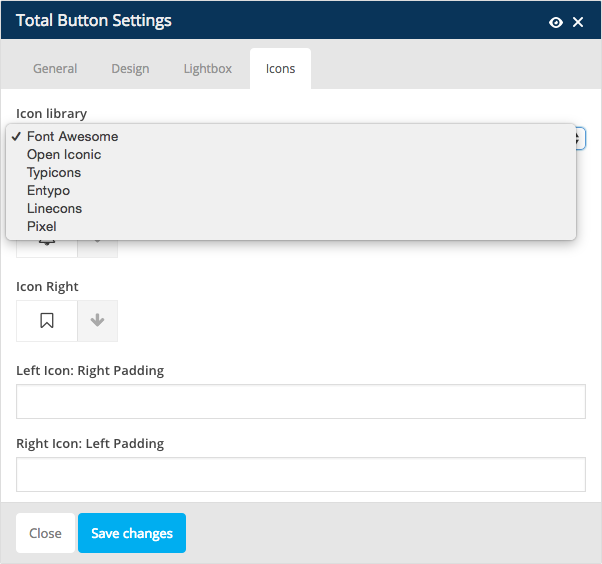This screenshot has height=564, width=602.
Task: Choose Font Awesome from icon library list
Action: [72, 136]
